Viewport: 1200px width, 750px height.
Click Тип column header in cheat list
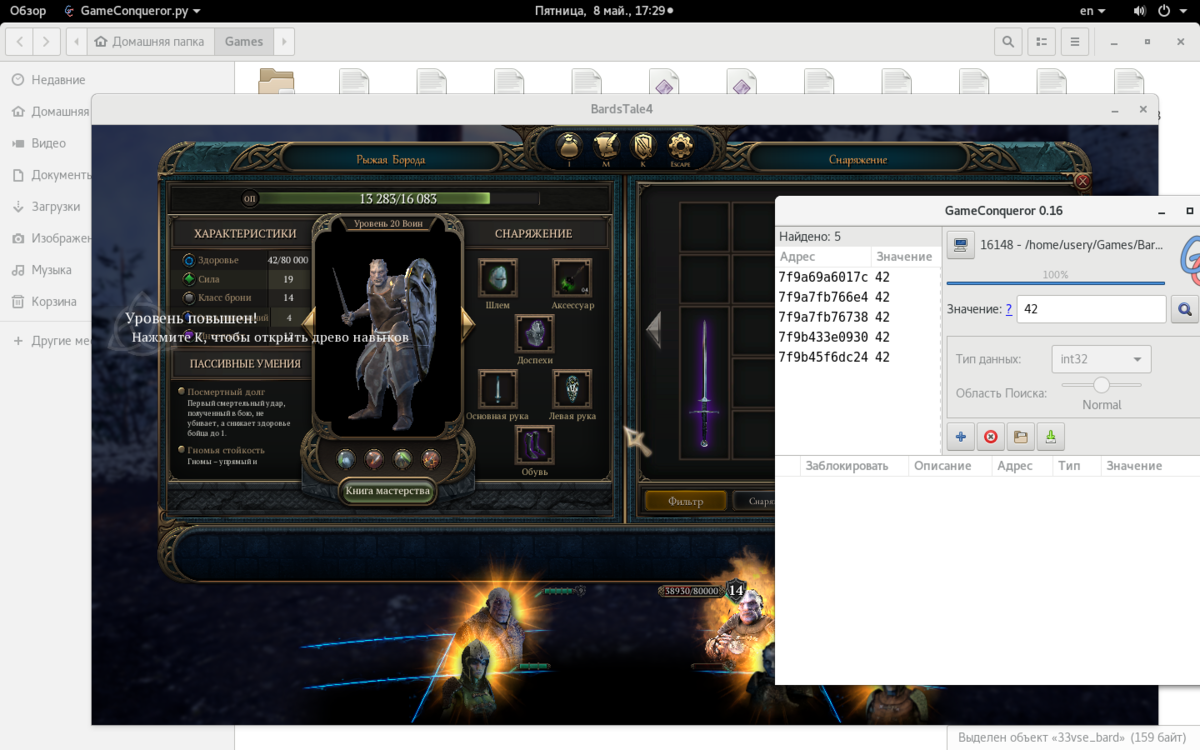coord(1076,465)
